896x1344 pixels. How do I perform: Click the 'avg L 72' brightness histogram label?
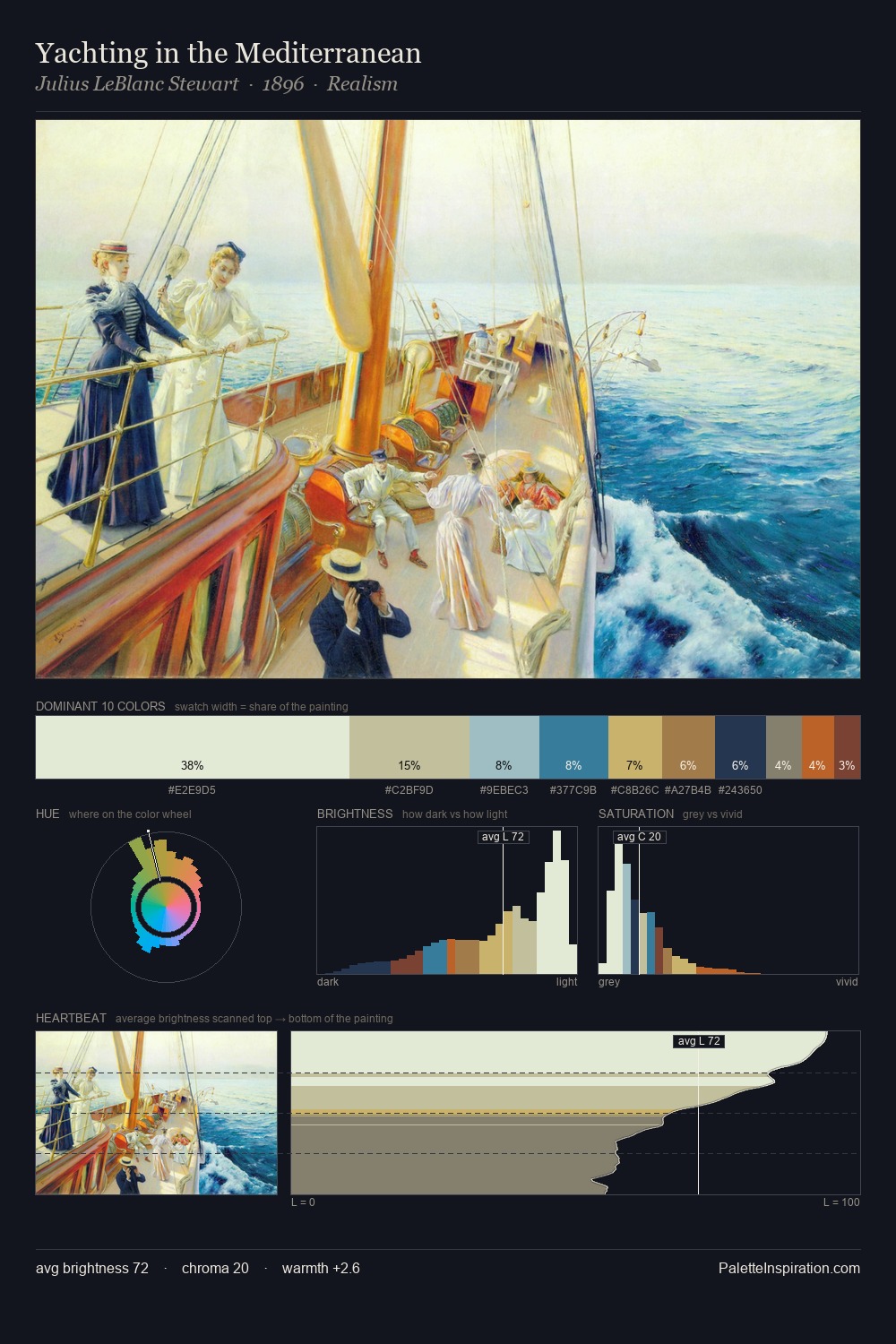[x=503, y=837]
